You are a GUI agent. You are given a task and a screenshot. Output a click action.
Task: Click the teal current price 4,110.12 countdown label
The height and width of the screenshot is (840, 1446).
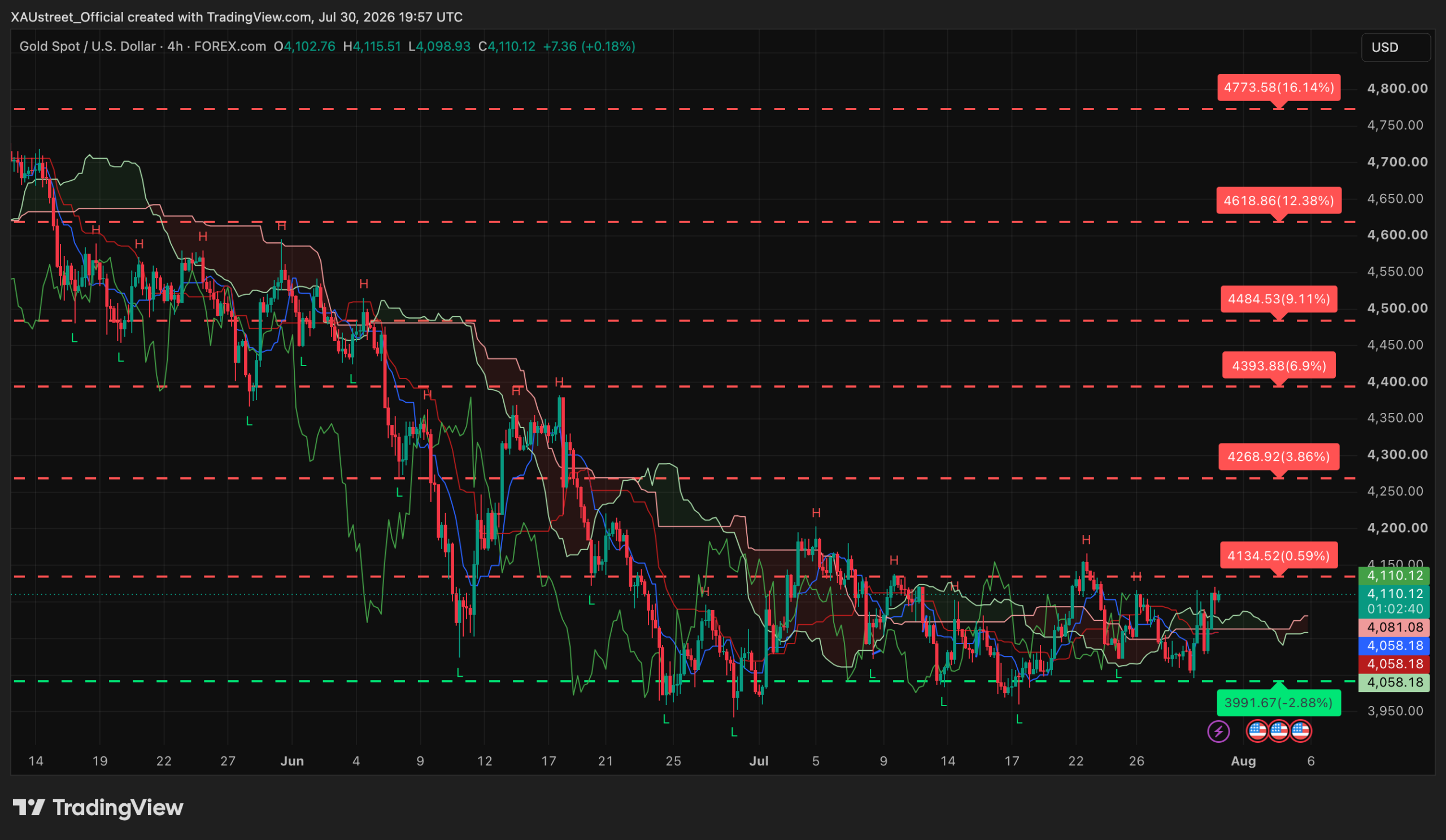pyautogui.click(x=1395, y=601)
